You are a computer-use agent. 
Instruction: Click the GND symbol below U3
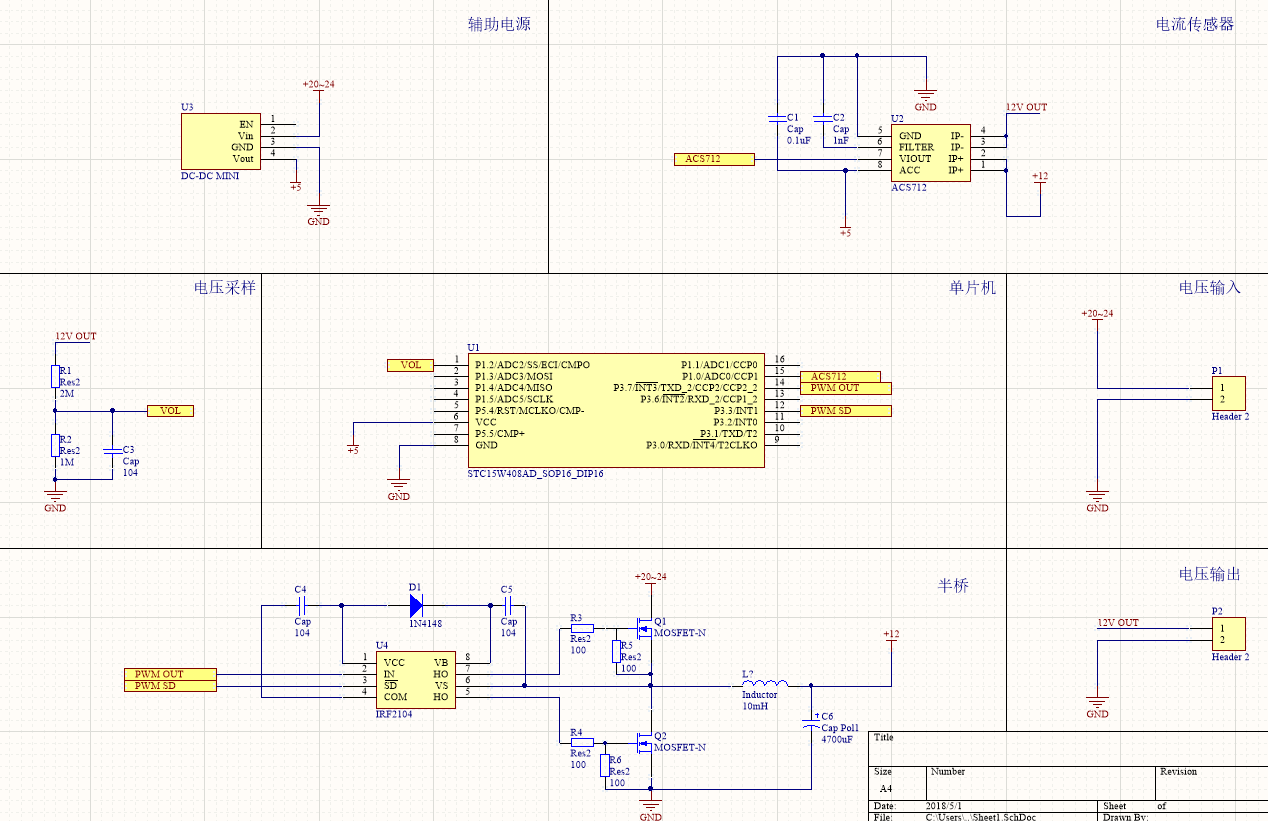318,215
